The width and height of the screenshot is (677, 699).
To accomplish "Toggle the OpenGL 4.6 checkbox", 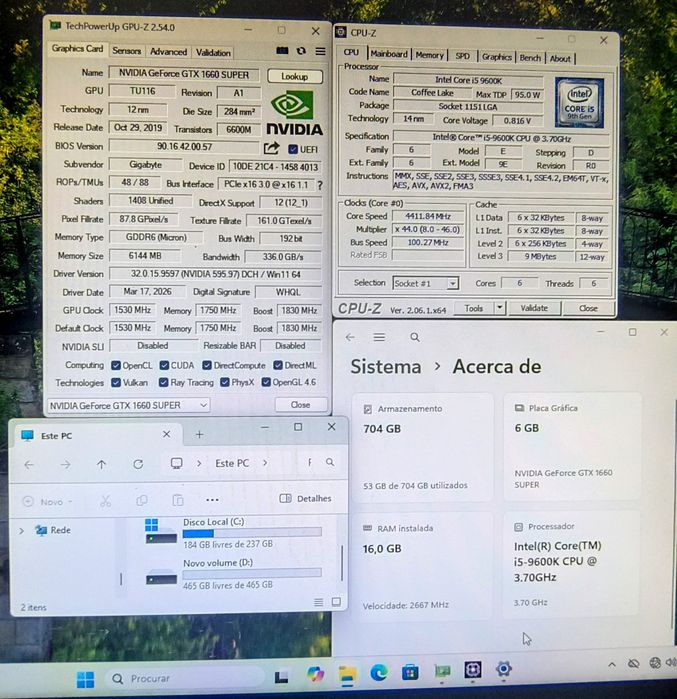I will (x=266, y=382).
